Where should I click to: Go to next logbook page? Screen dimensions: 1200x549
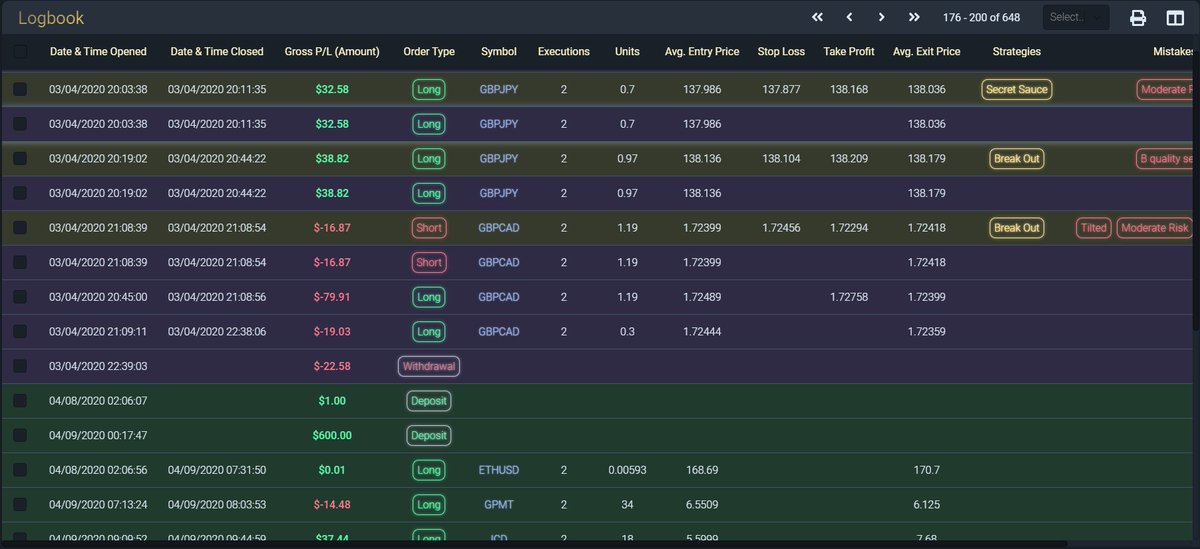click(x=881, y=17)
